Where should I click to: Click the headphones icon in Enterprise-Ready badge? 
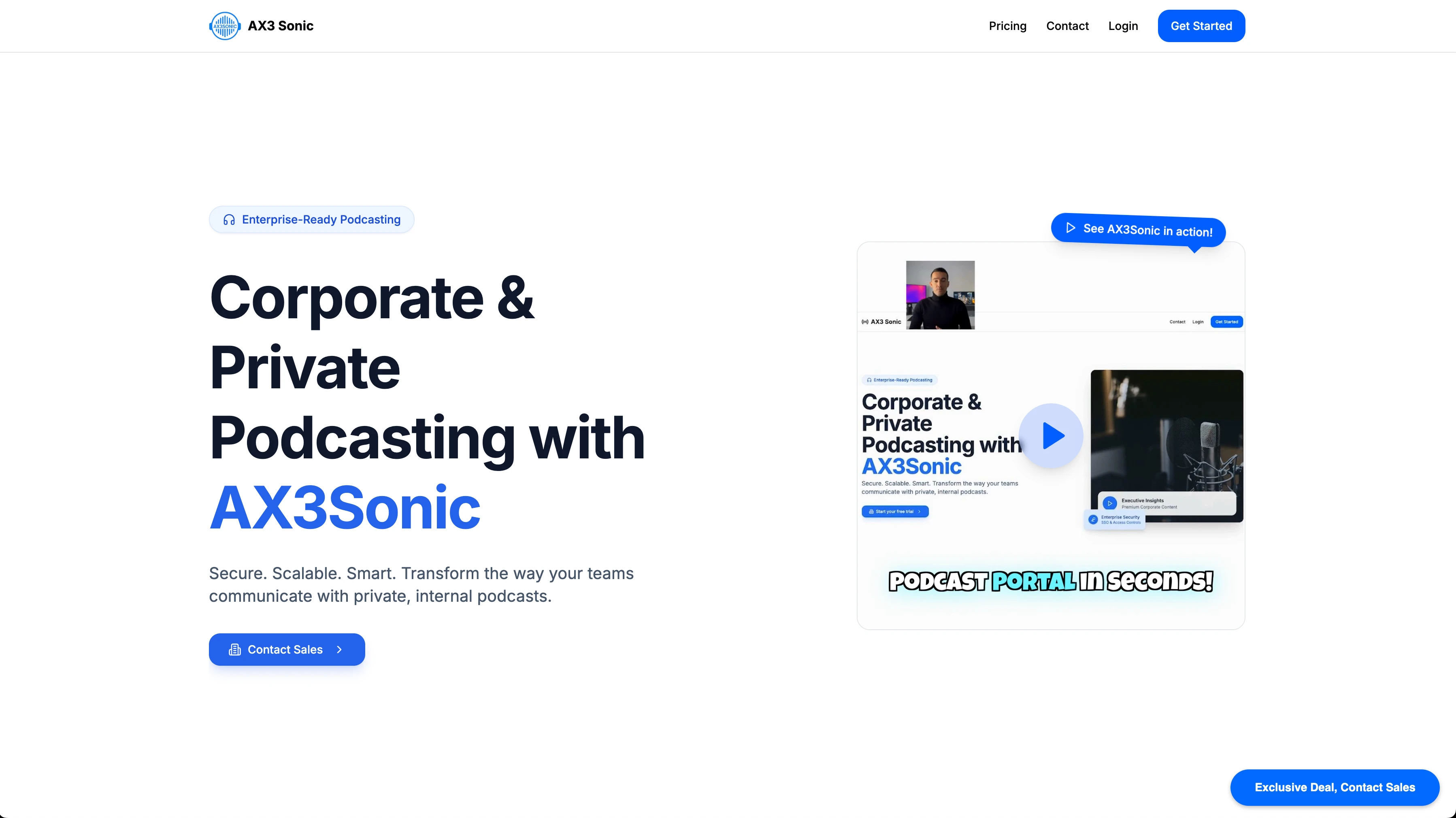point(229,220)
